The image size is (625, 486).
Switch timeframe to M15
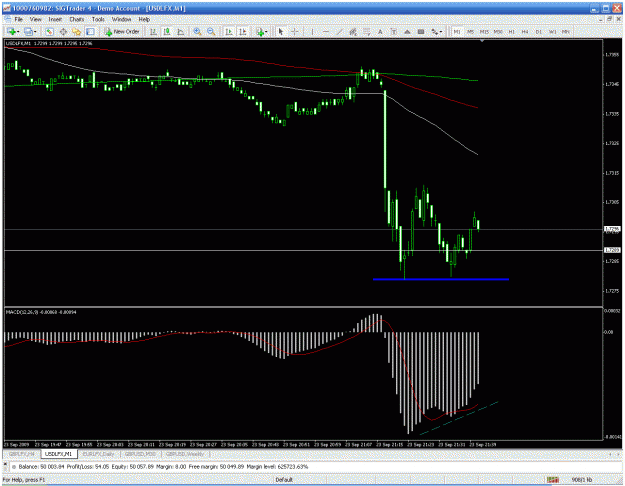tap(484, 31)
